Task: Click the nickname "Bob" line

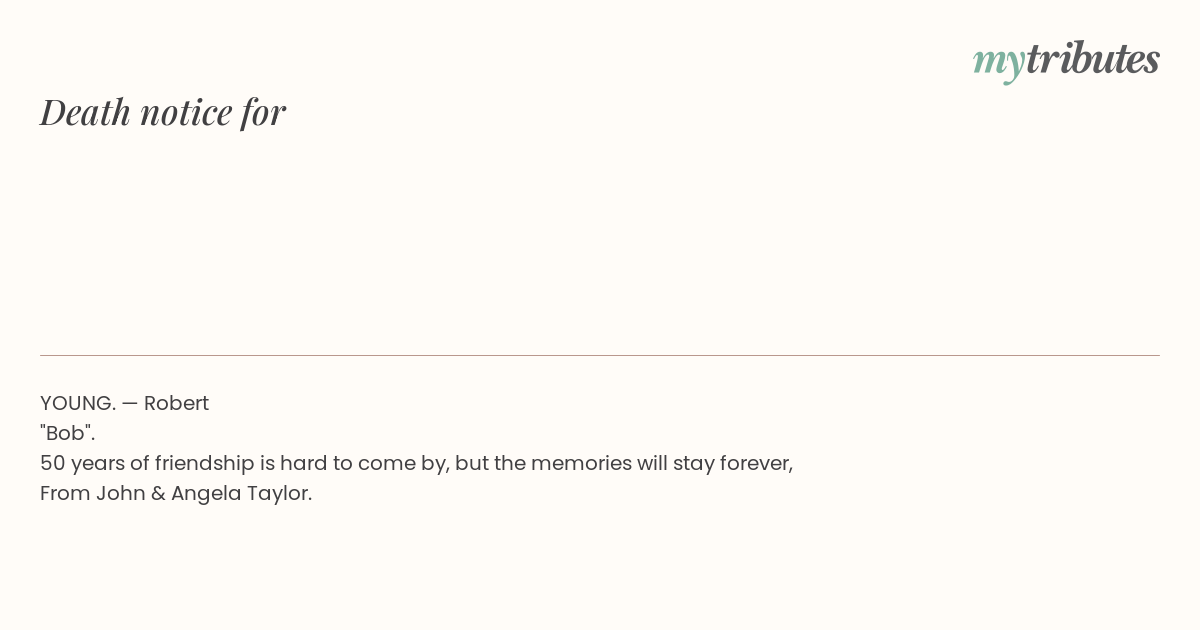Action: pos(68,433)
